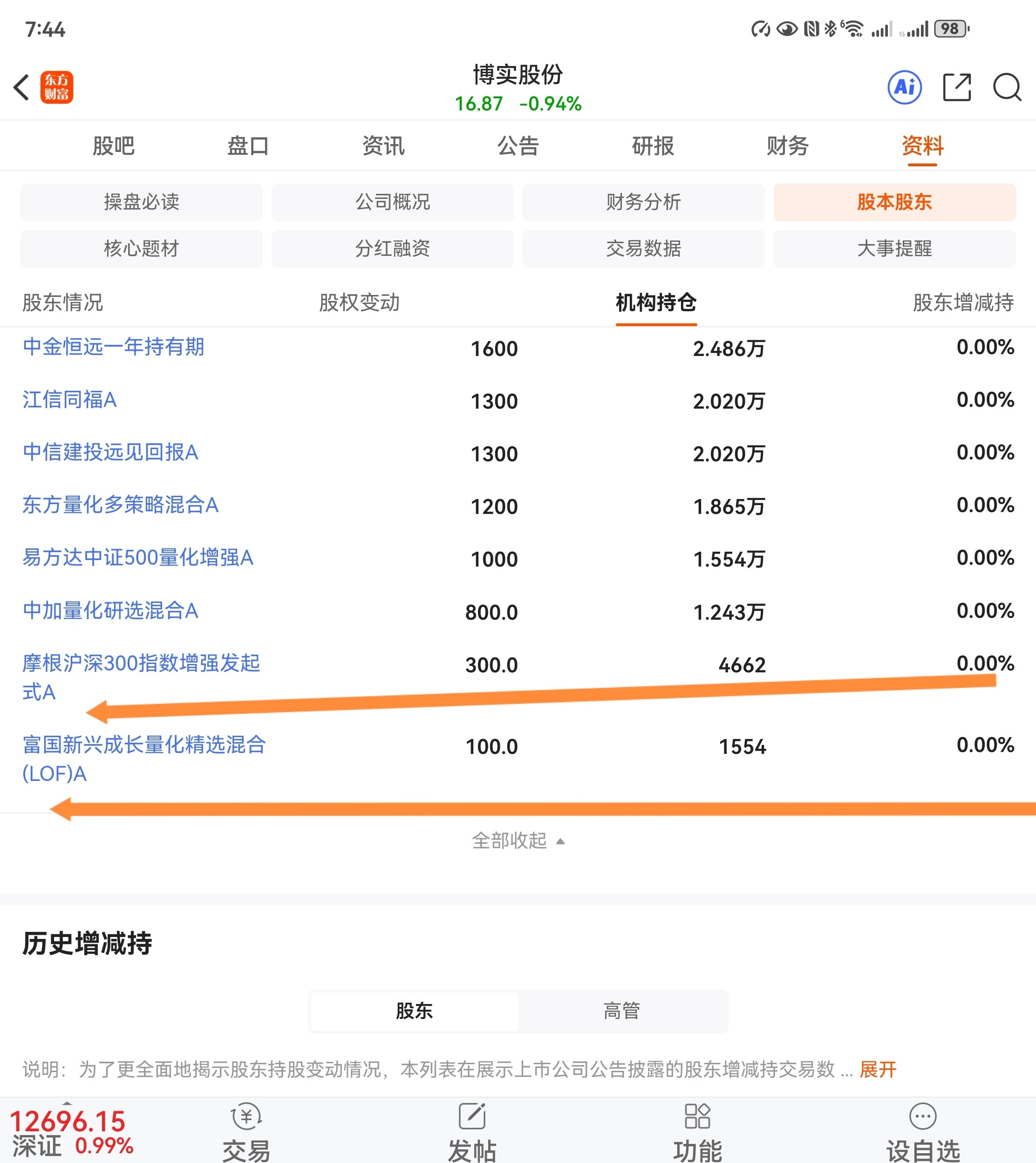Tap the Bluetooth status icon

831,28
